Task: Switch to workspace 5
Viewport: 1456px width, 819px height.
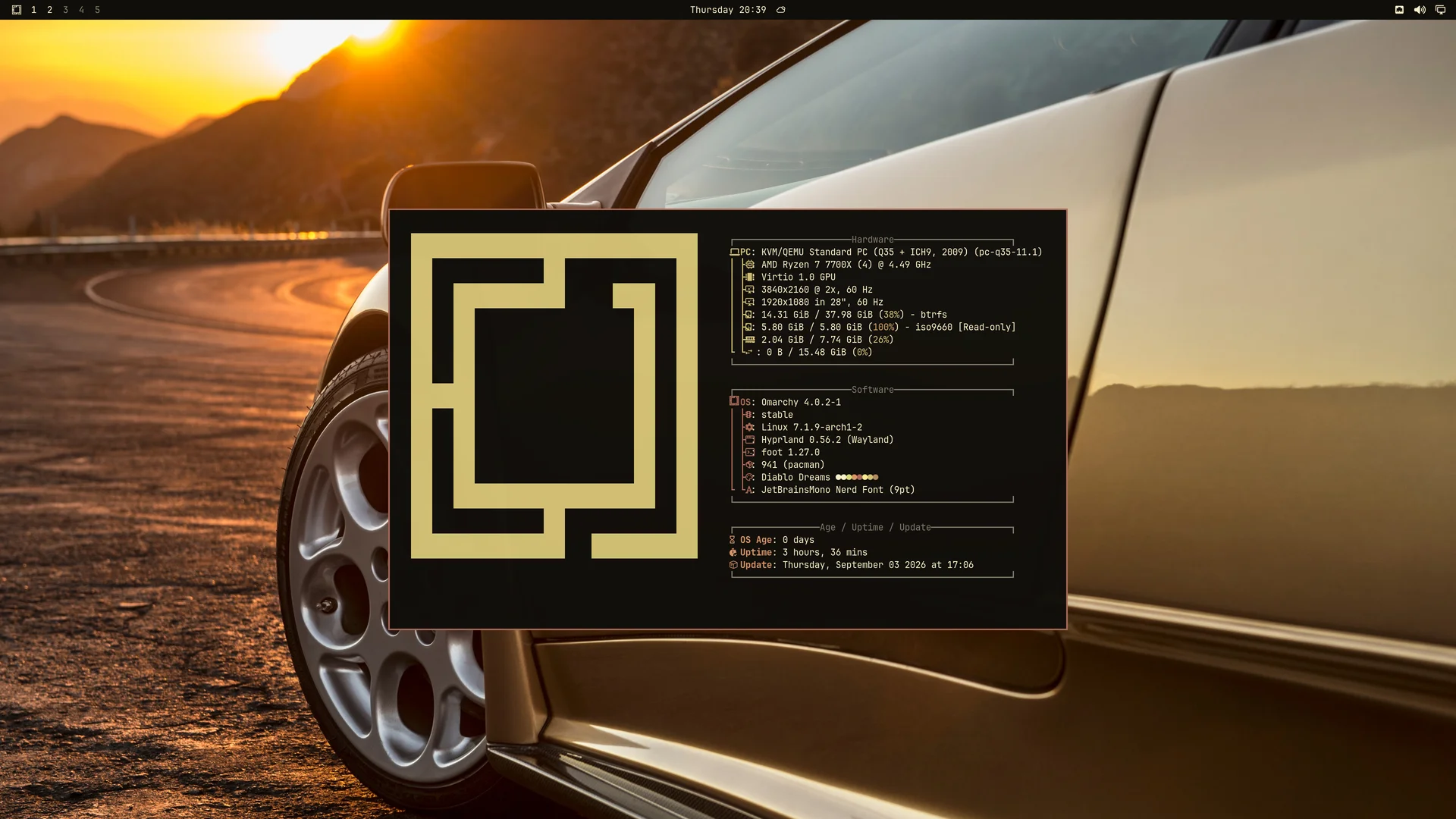Action: [x=97, y=10]
